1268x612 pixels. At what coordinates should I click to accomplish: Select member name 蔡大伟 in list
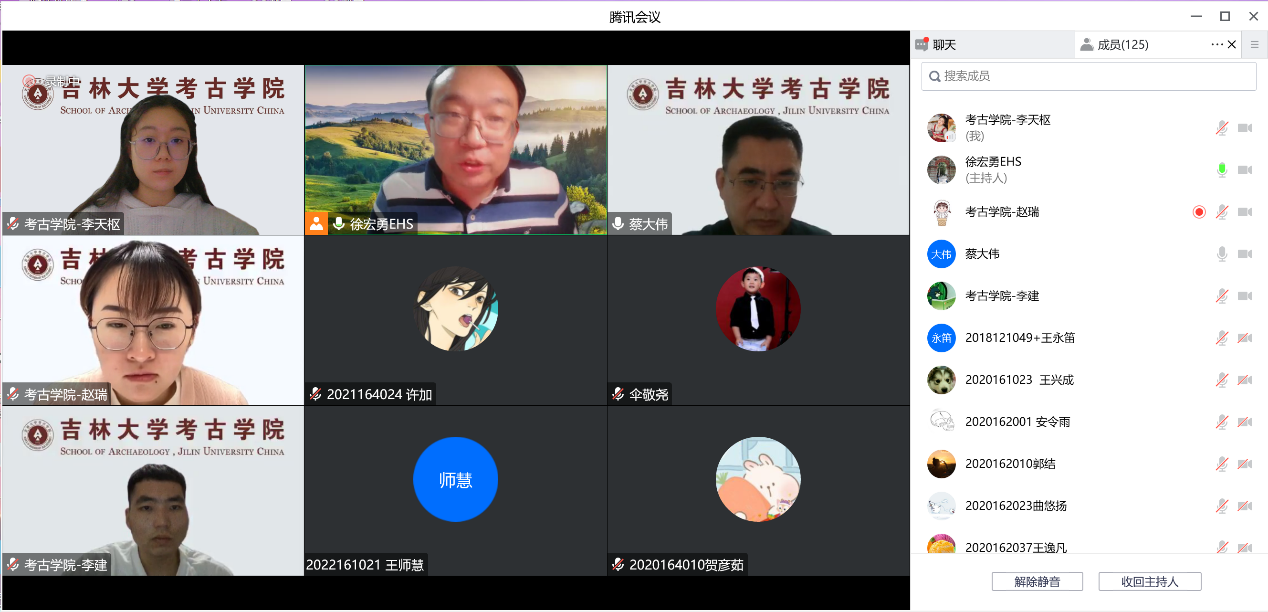[x=982, y=254]
